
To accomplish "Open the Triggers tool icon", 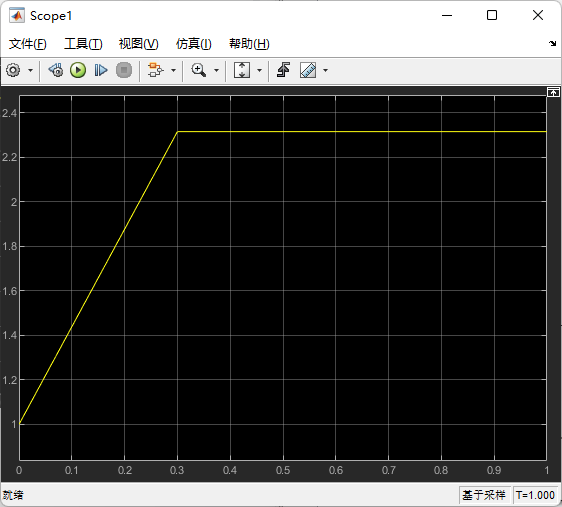I will click(283, 70).
